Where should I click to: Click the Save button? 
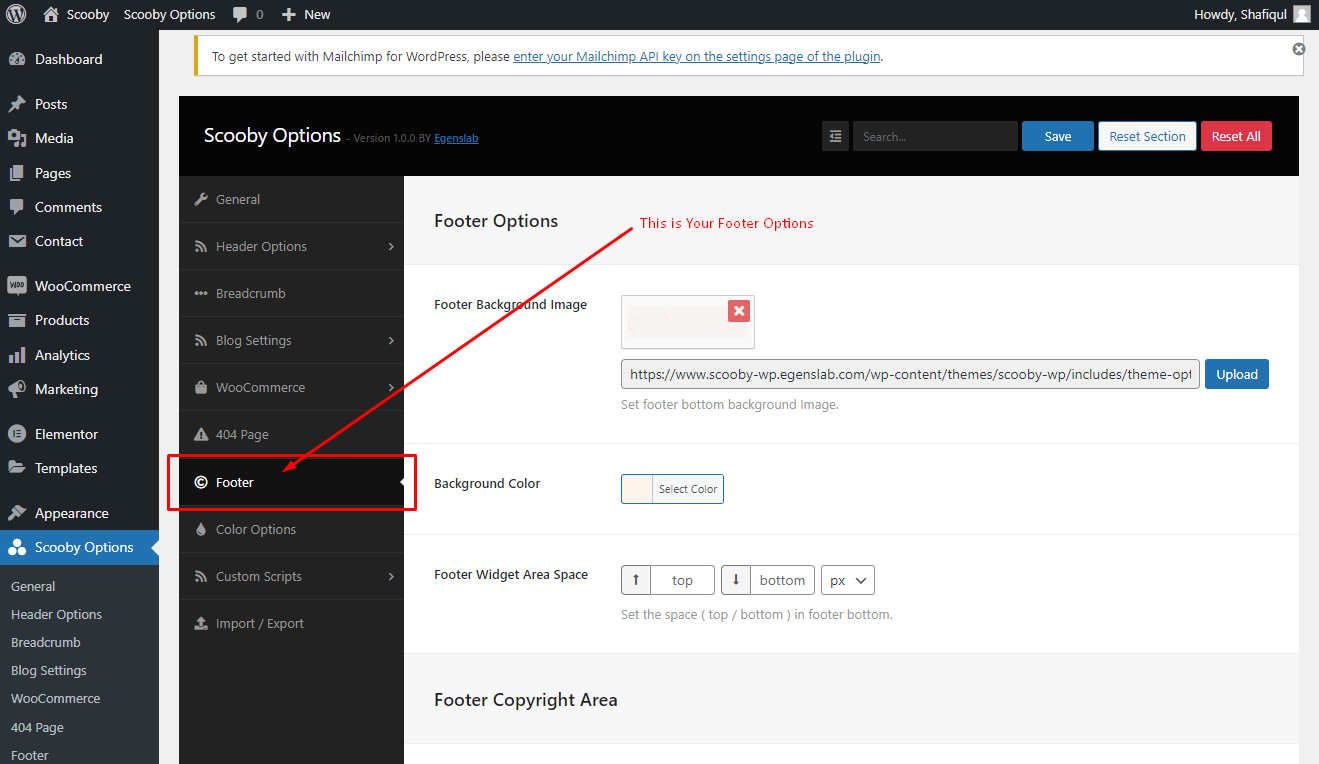tap(1057, 136)
